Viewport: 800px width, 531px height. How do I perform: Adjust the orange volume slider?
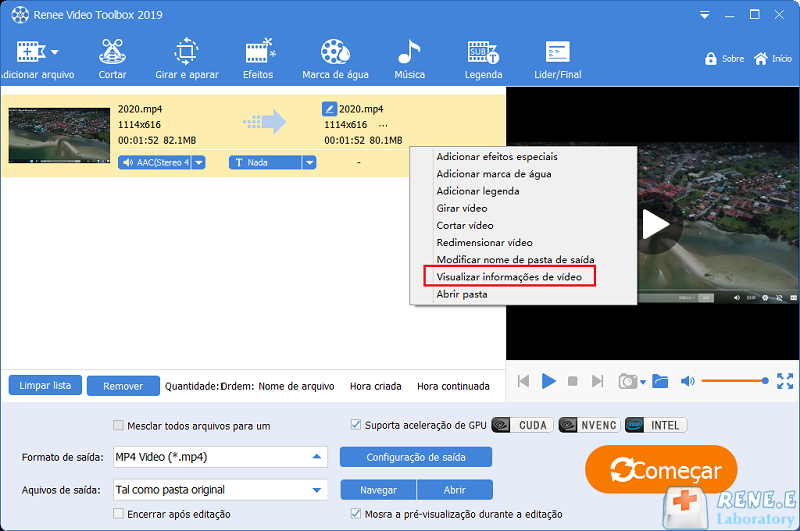tap(735, 381)
